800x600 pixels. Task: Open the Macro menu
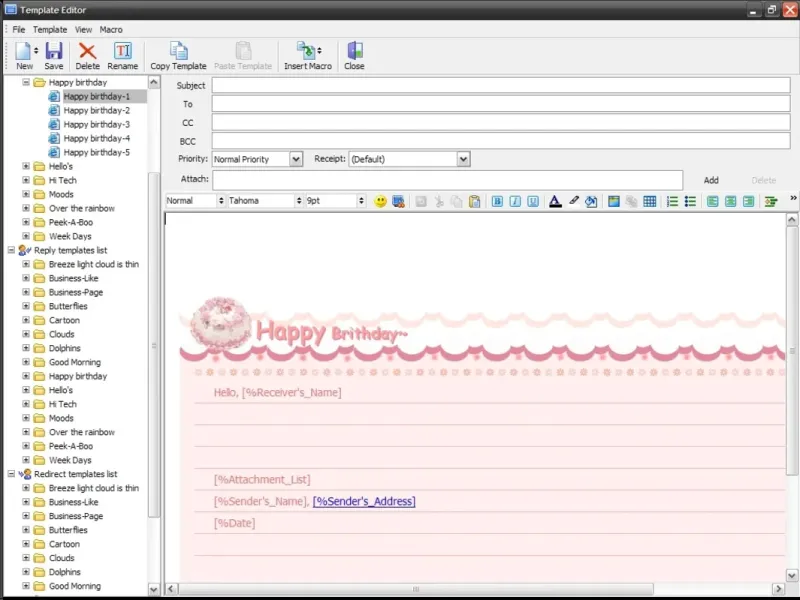pos(111,30)
